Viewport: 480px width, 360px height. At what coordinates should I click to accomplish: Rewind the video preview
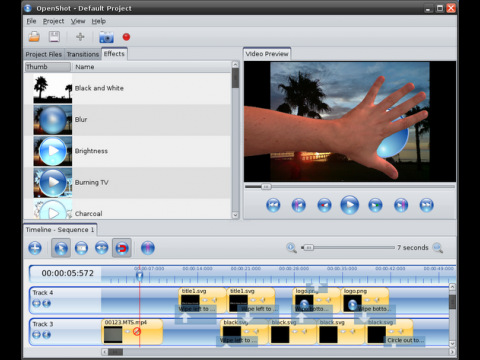point(324,205)
